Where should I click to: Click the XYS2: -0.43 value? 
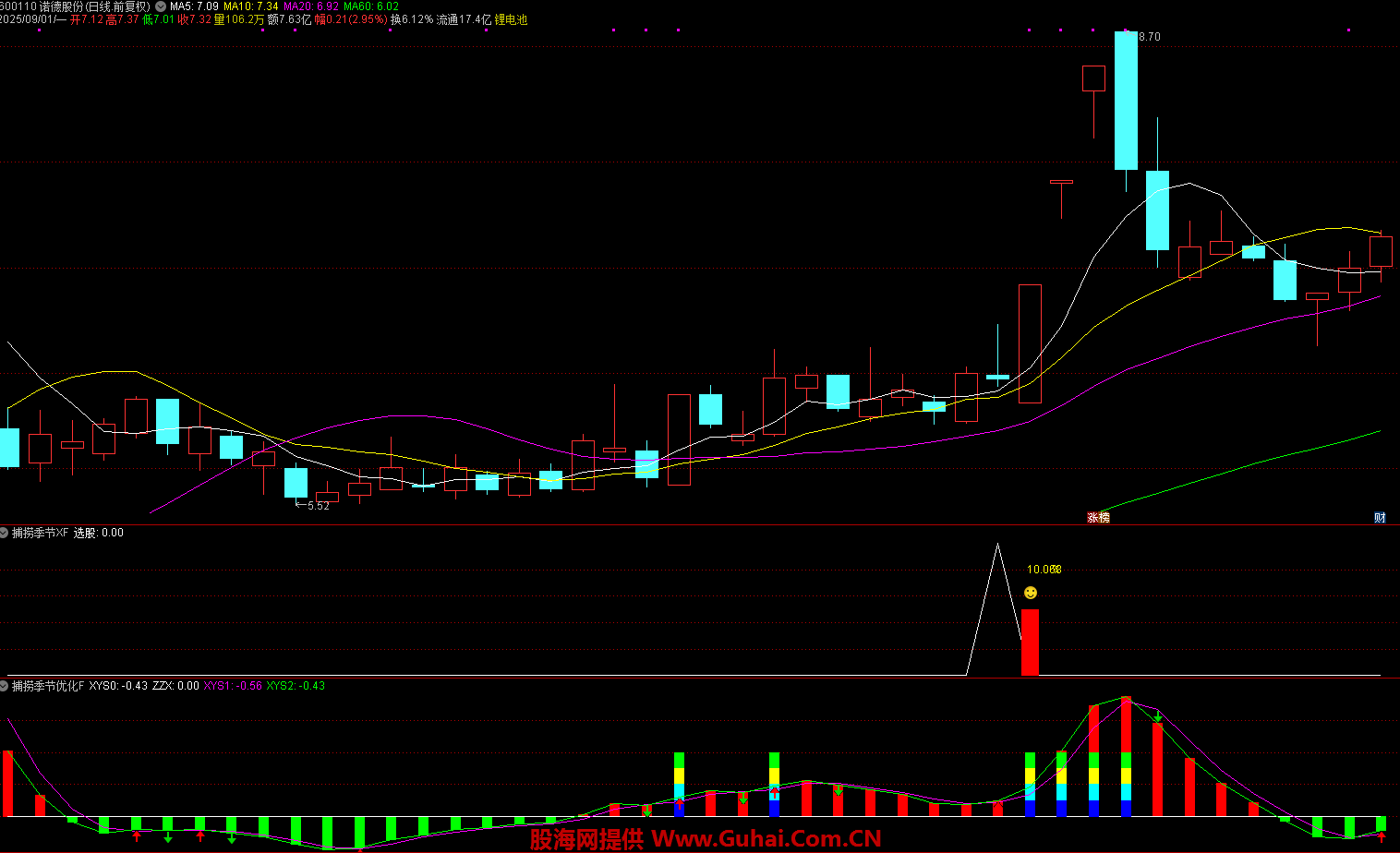(296, 686)
